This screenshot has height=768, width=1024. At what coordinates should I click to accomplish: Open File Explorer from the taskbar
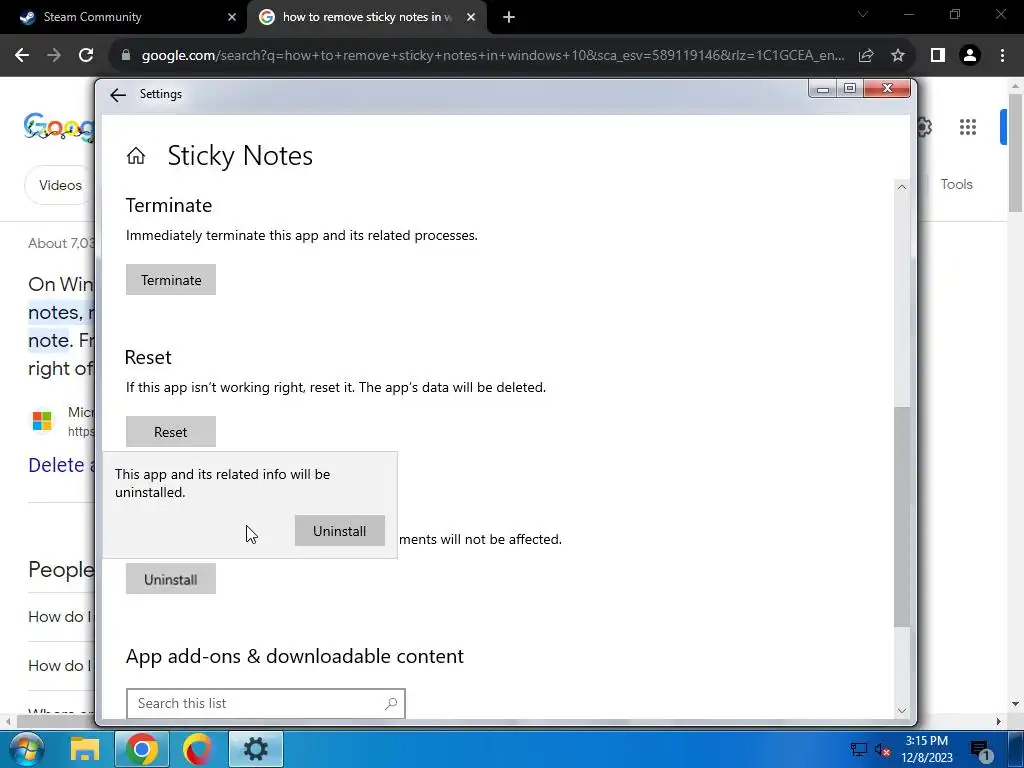(85, 749)
